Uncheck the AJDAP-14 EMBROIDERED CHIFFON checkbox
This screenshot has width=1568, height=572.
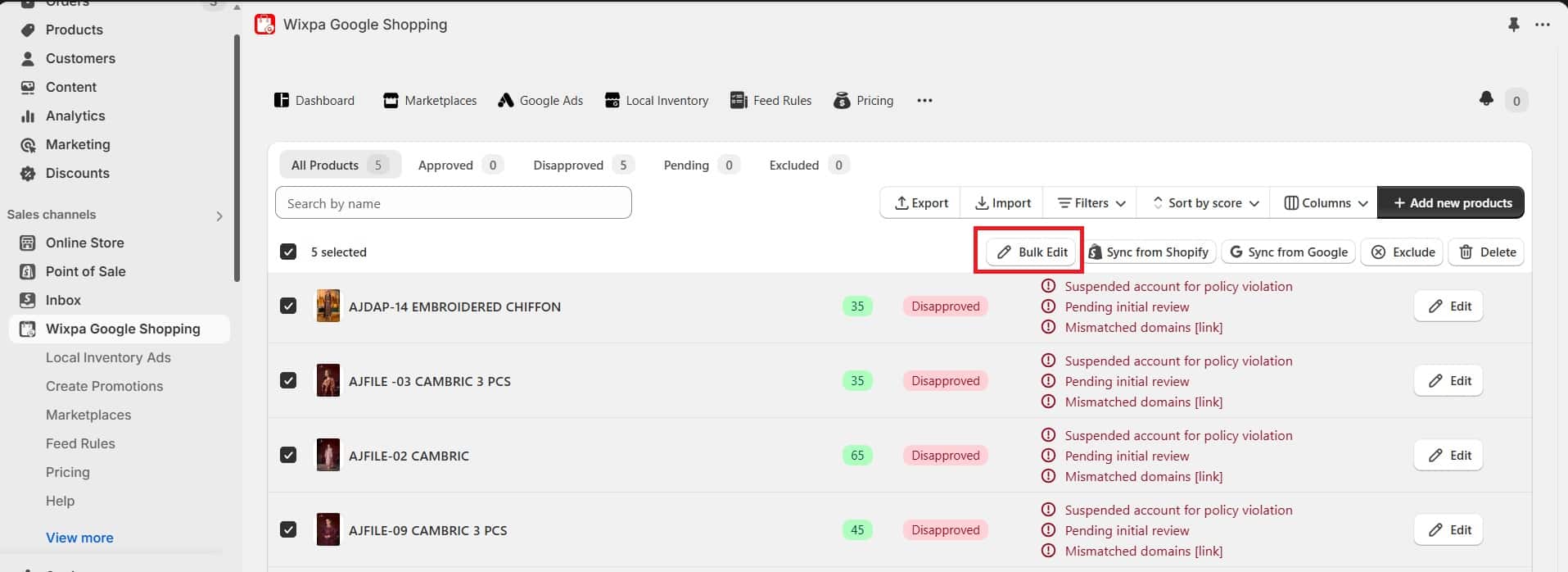pos(288,306)
